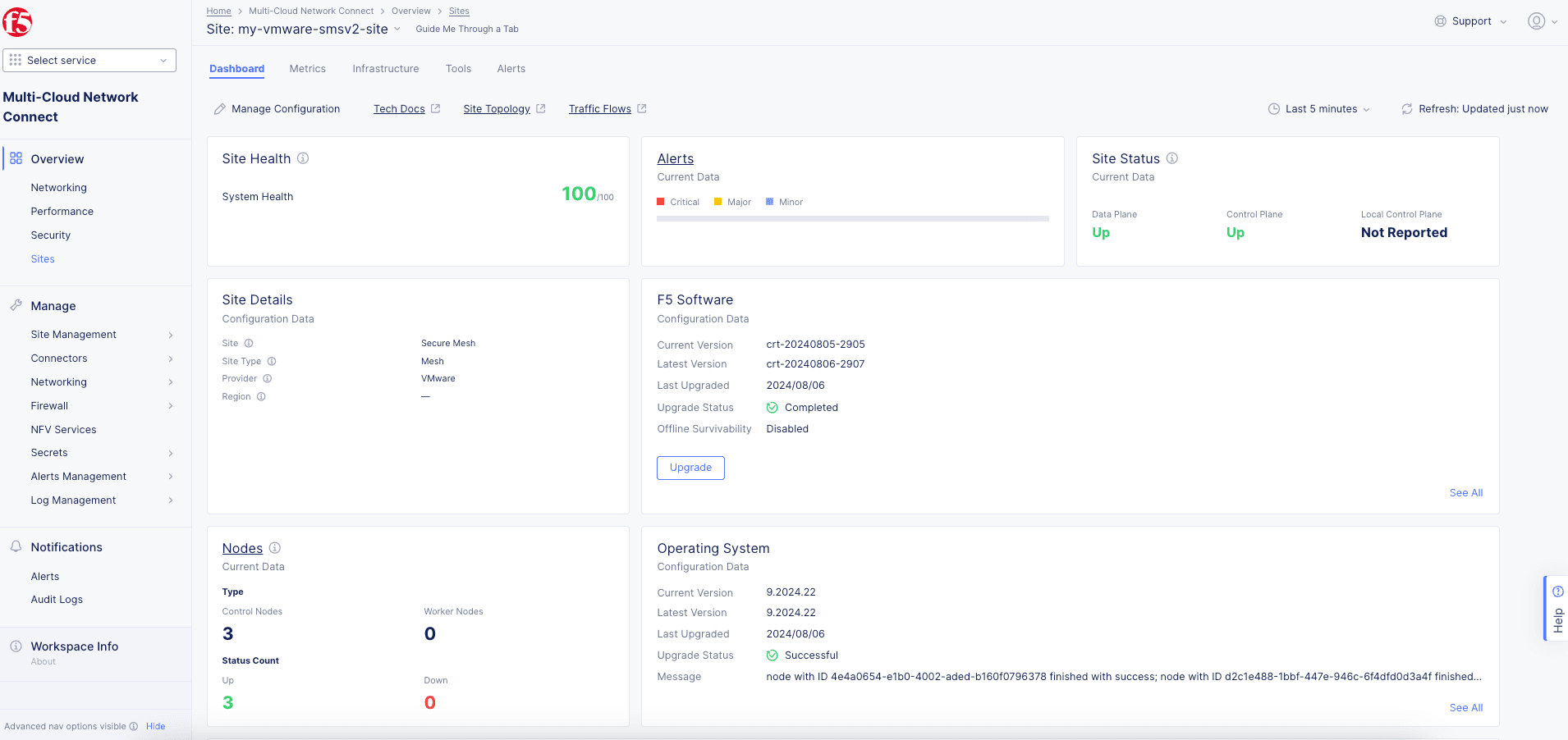1568x740 pixels.
Task: Switch to the Tools tab
Action: 458,69
